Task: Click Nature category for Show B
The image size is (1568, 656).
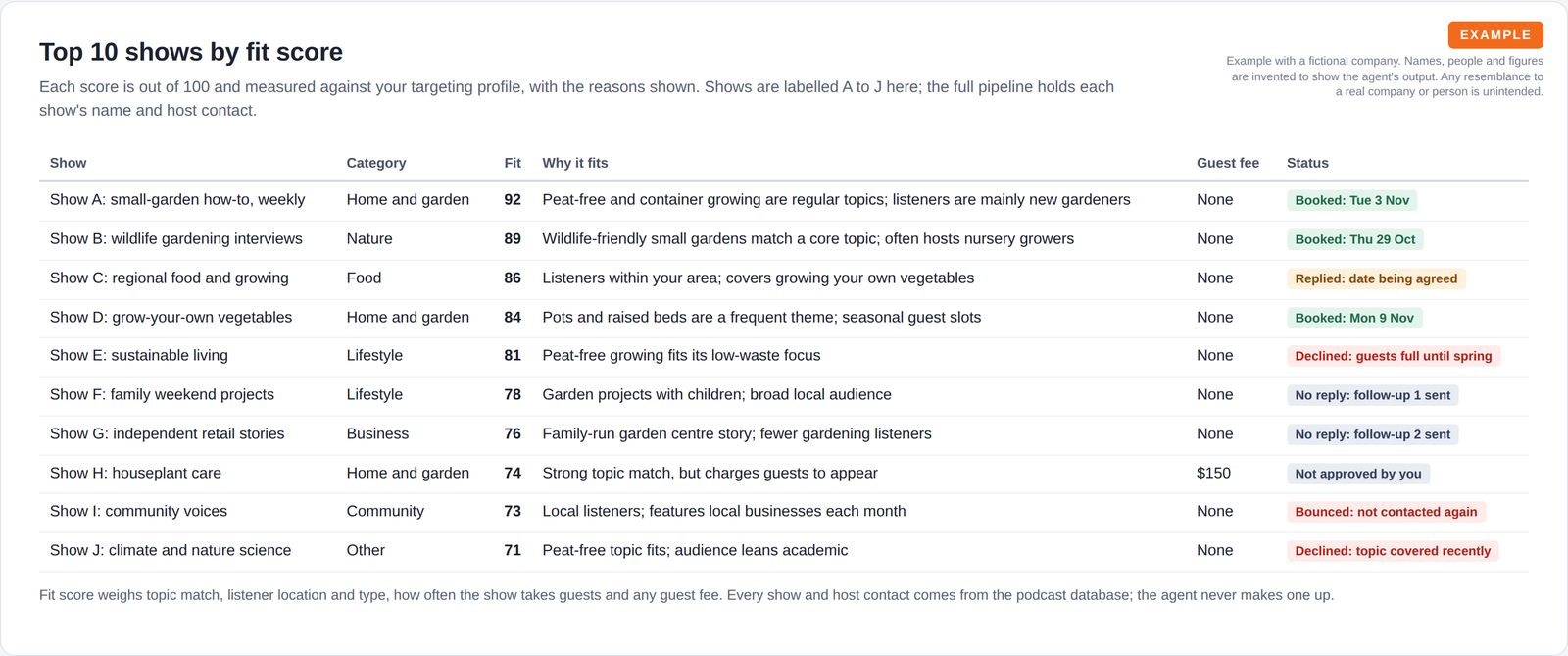Action: [x=369, y=239]
